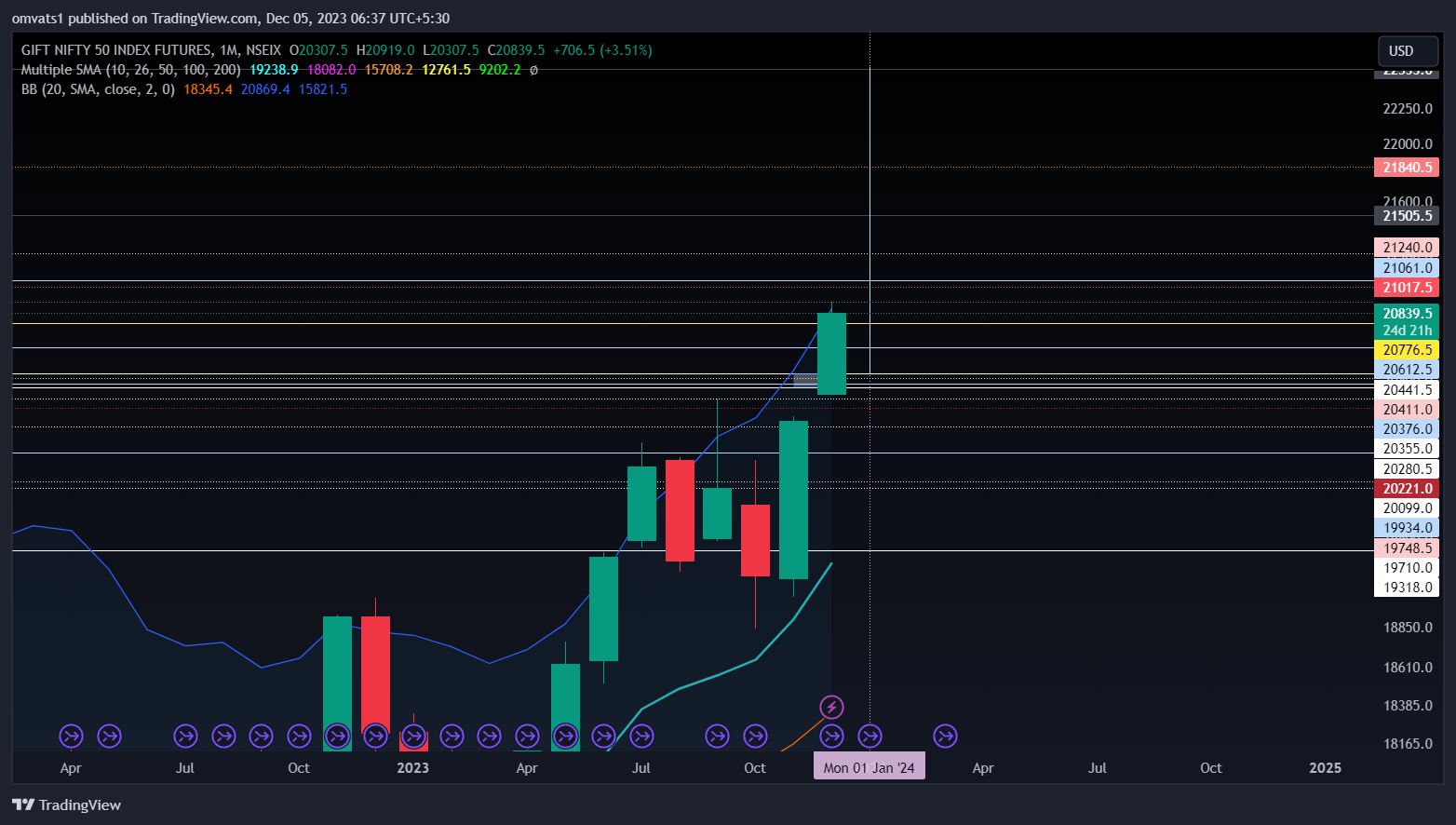Open the USD currency selector
Screen dimensions: 1456x825
tap(1408, 51)
